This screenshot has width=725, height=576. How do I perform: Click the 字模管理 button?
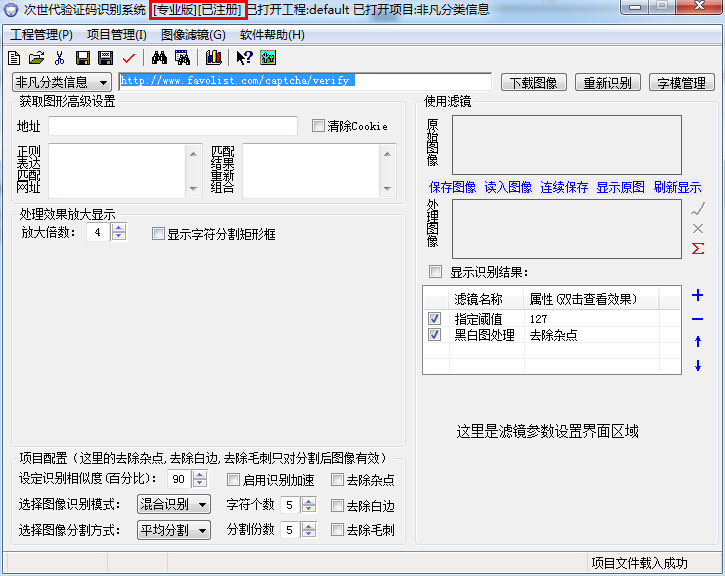(682, 83)
